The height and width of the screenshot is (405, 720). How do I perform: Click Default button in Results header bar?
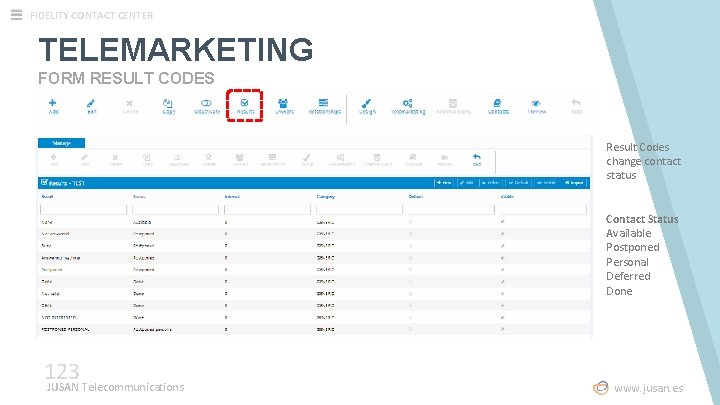(x=518, y=183)
